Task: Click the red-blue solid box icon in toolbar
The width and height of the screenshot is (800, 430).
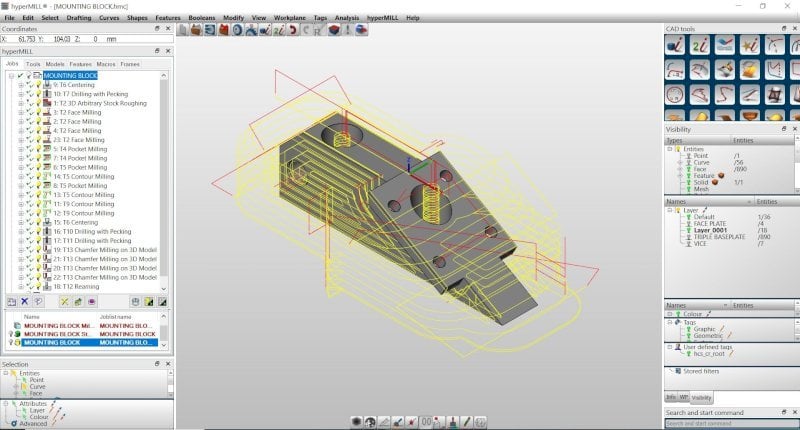Action: coord(334,30)
